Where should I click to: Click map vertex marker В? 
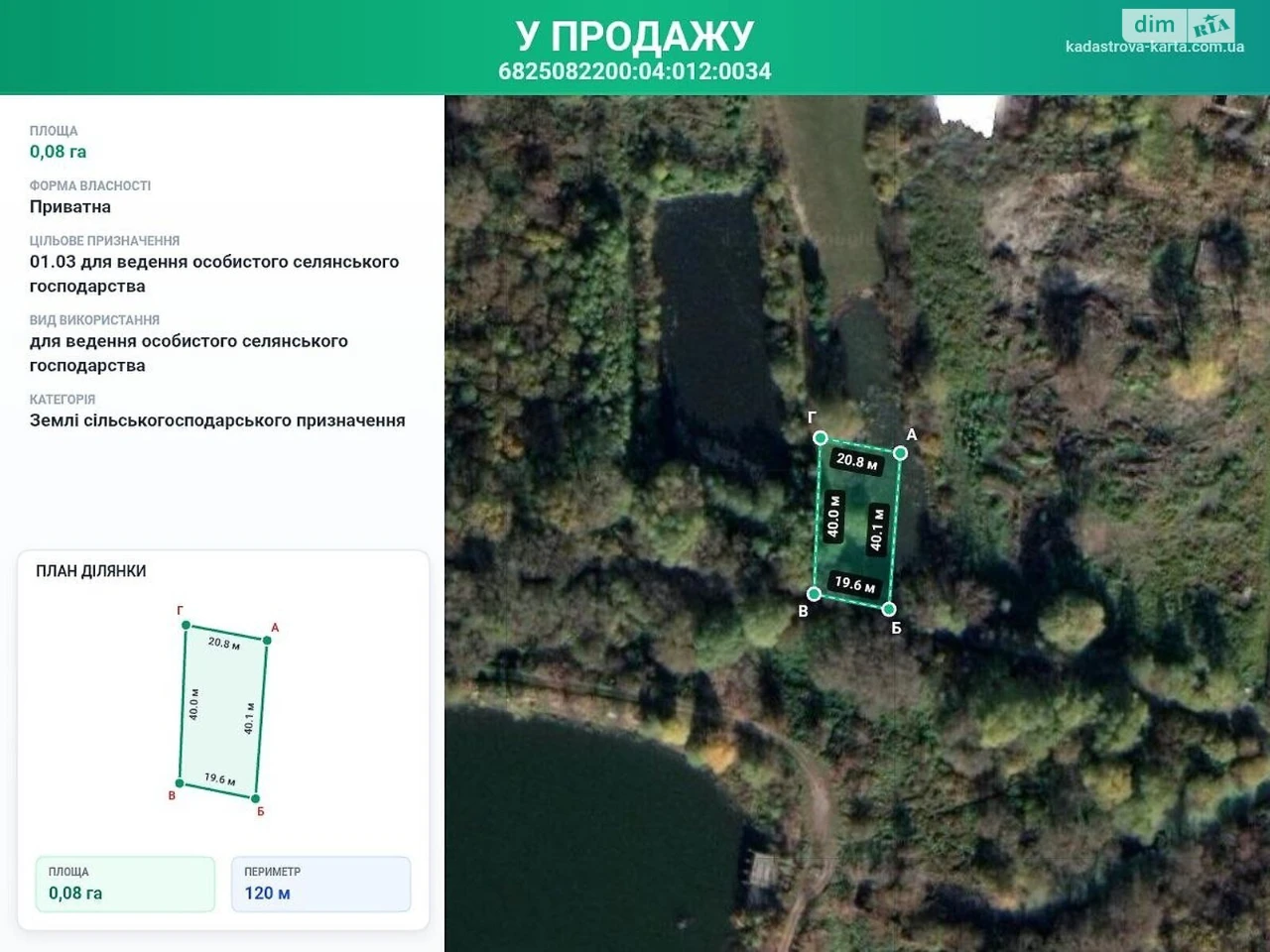click(x=814, y=594)
